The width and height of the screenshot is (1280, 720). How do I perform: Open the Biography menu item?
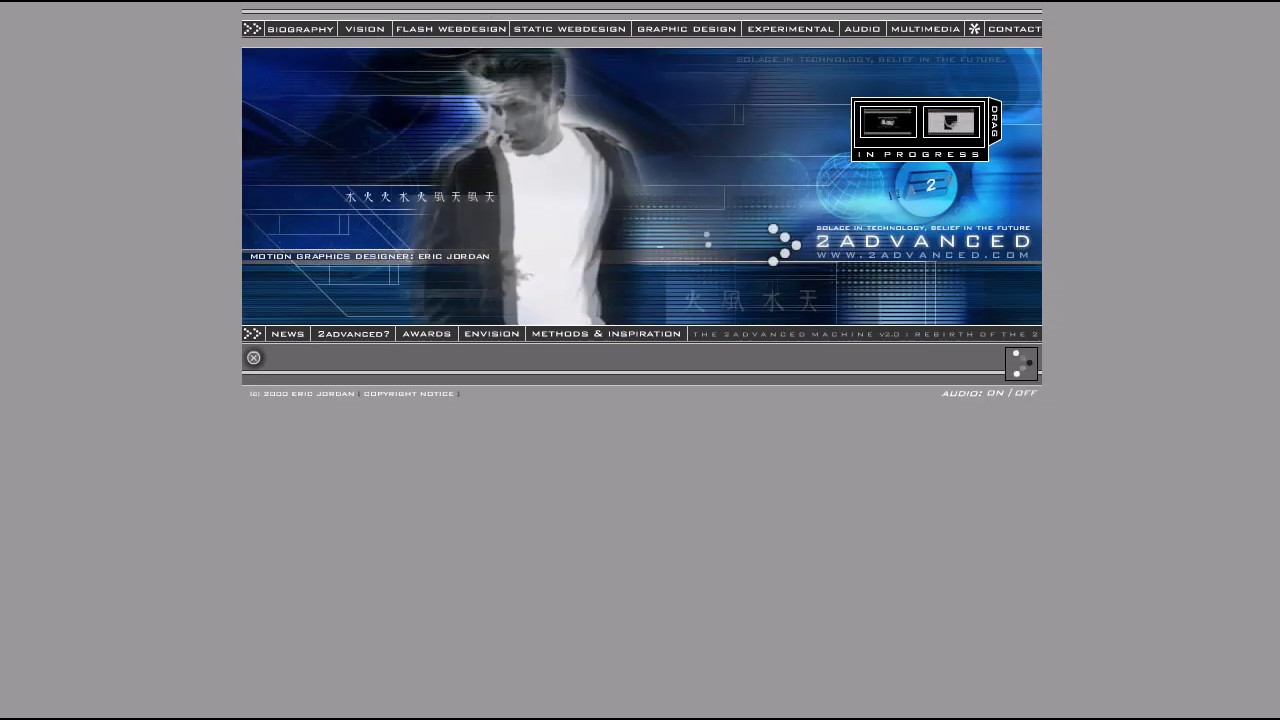pos(300,29)
